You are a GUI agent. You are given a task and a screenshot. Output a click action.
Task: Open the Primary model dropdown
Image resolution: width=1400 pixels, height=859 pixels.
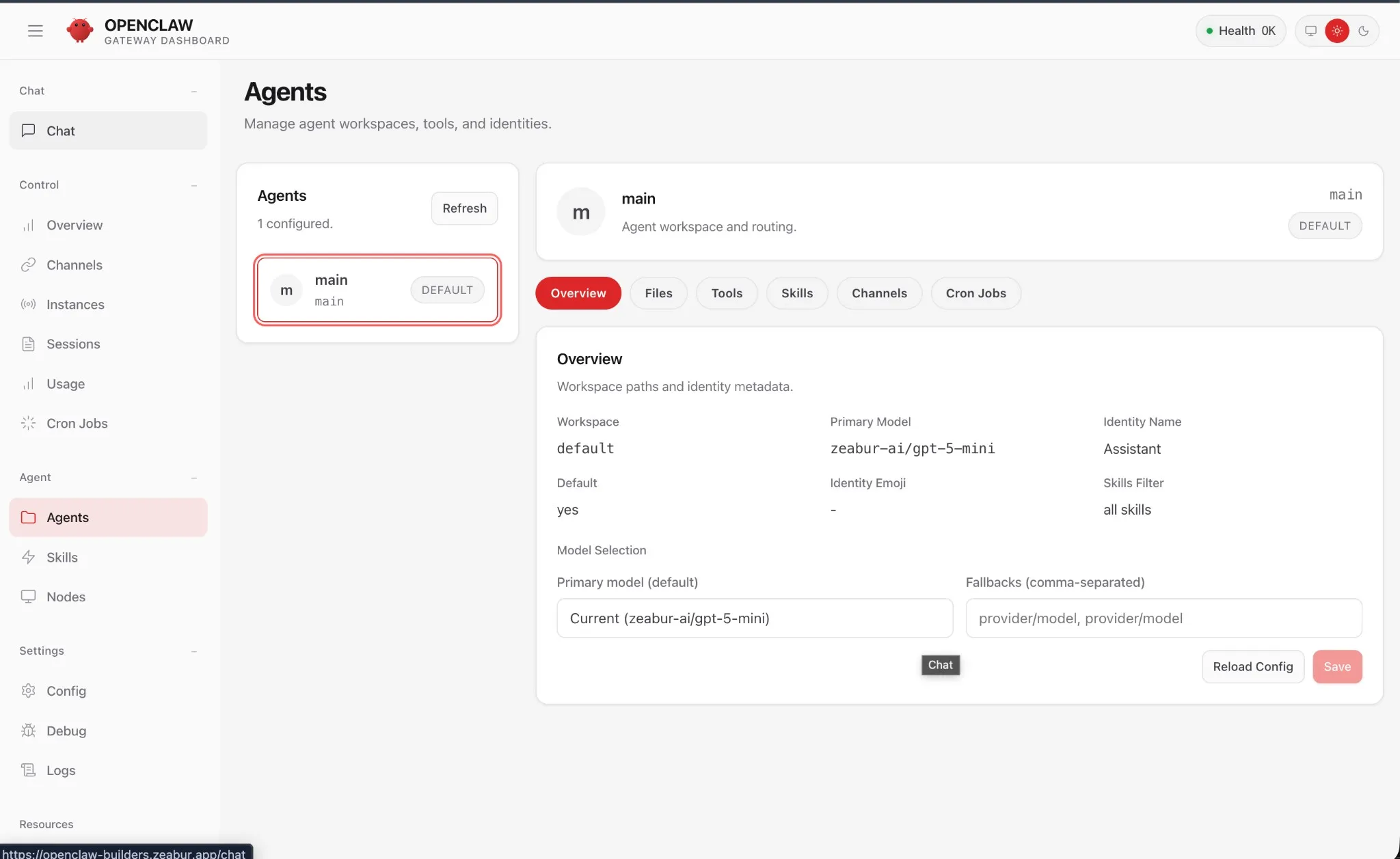click(755, 618)
